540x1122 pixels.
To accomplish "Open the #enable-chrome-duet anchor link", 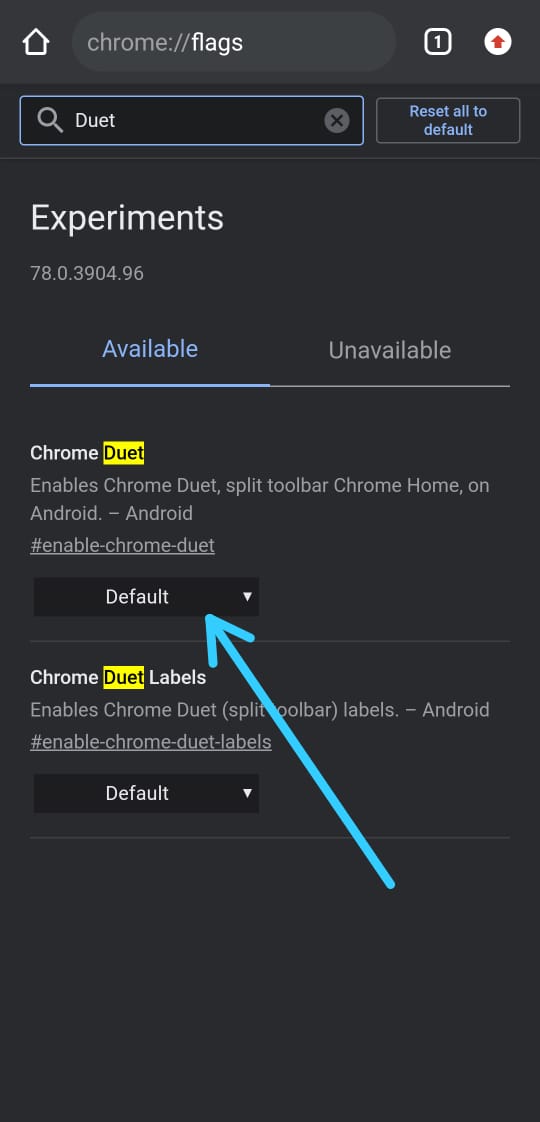I will click(x=122, y=545).
